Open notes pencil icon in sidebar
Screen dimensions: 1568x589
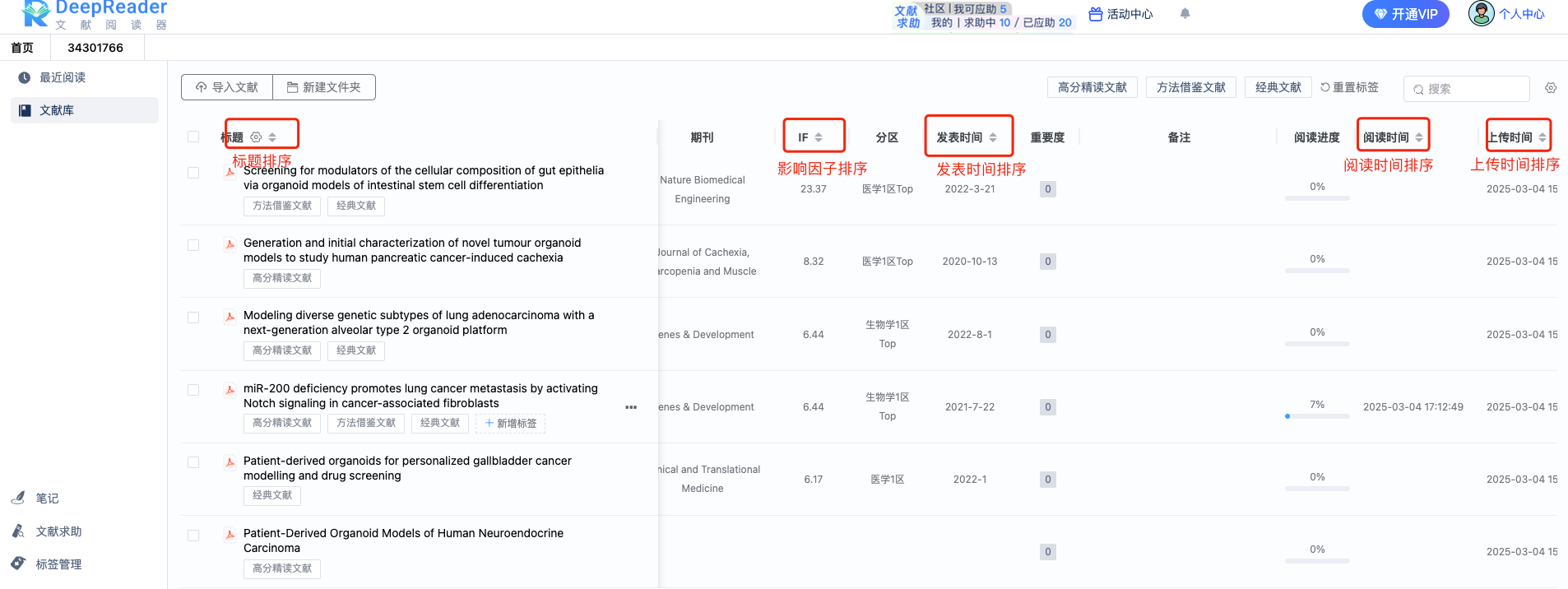(x=18, y=498)
